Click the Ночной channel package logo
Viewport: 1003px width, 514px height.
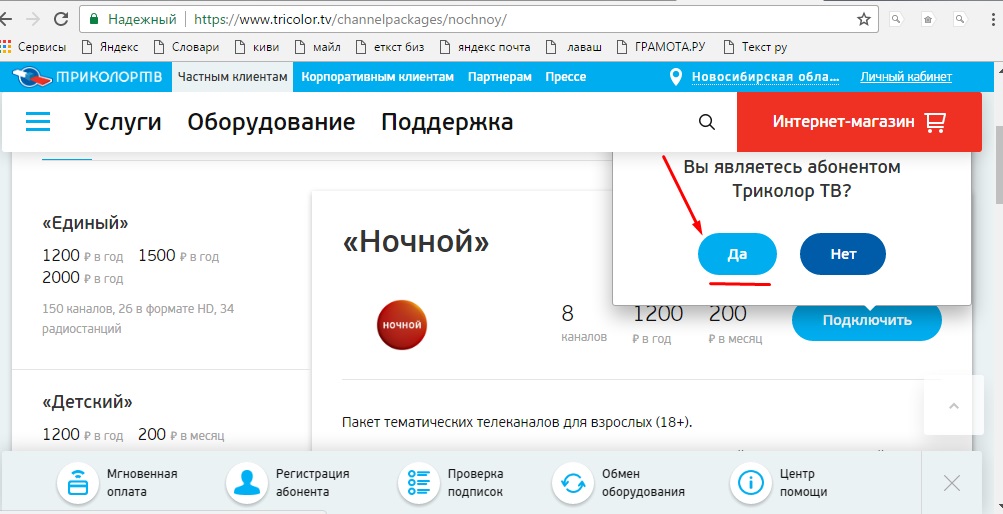pos(401,324)
